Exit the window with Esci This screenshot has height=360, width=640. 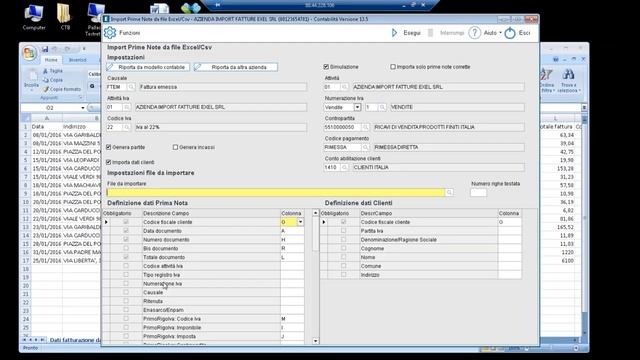(518, 33)
